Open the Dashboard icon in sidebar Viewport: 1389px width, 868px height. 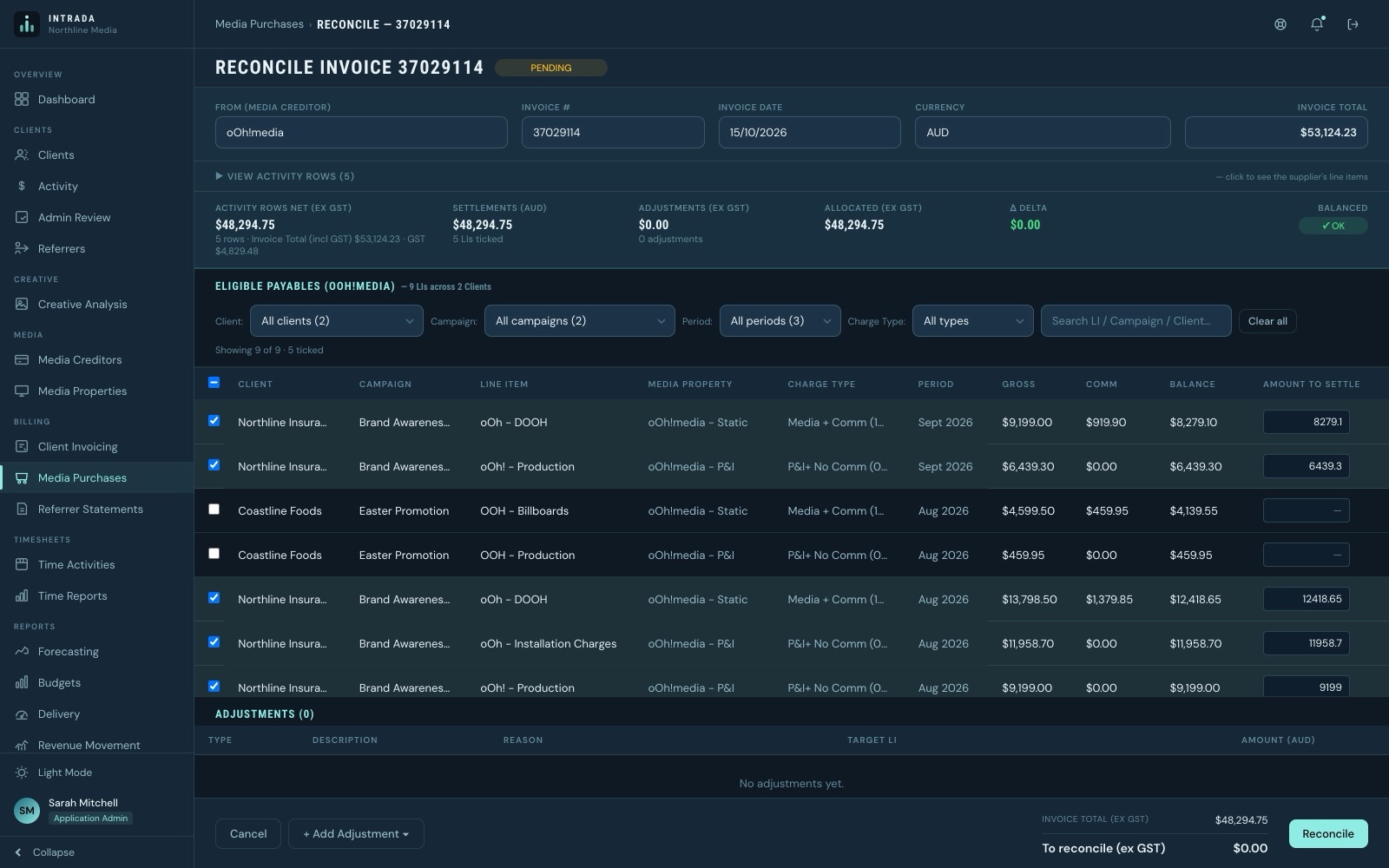click(22, 99)
